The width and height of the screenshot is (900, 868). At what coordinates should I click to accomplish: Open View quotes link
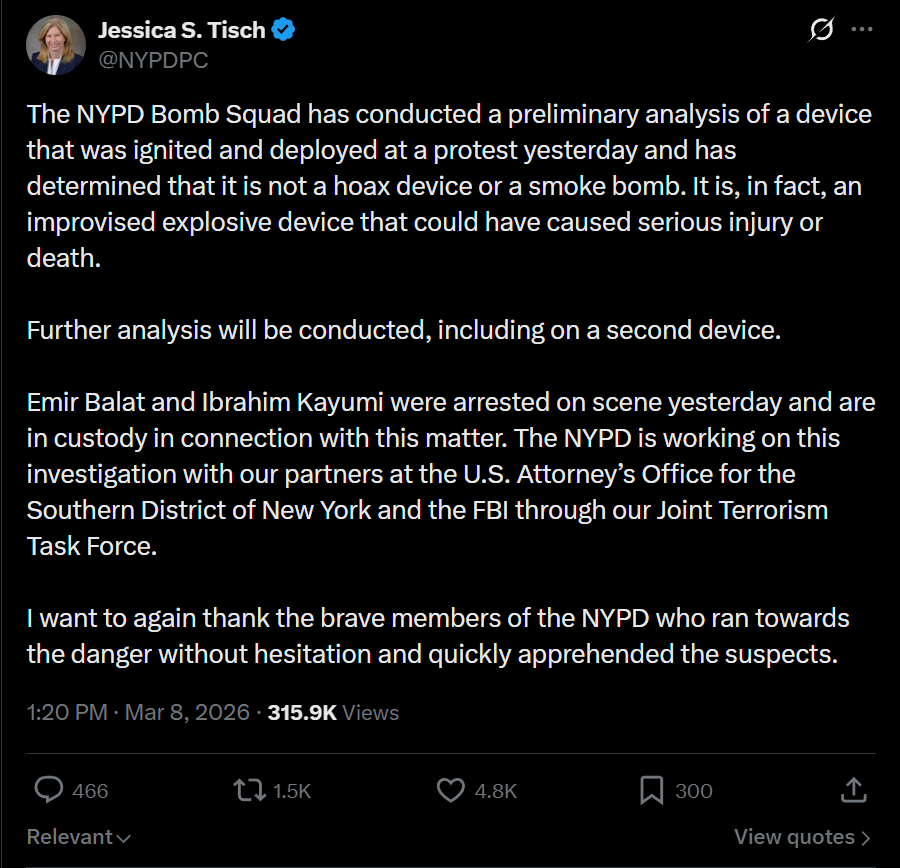coord(802,837)
